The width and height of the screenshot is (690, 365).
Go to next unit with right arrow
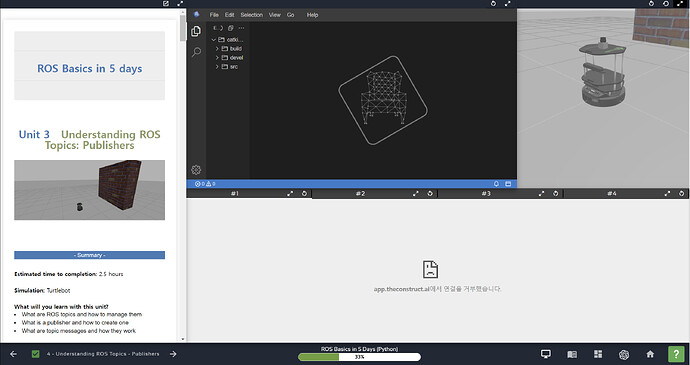tap(173, 354)
